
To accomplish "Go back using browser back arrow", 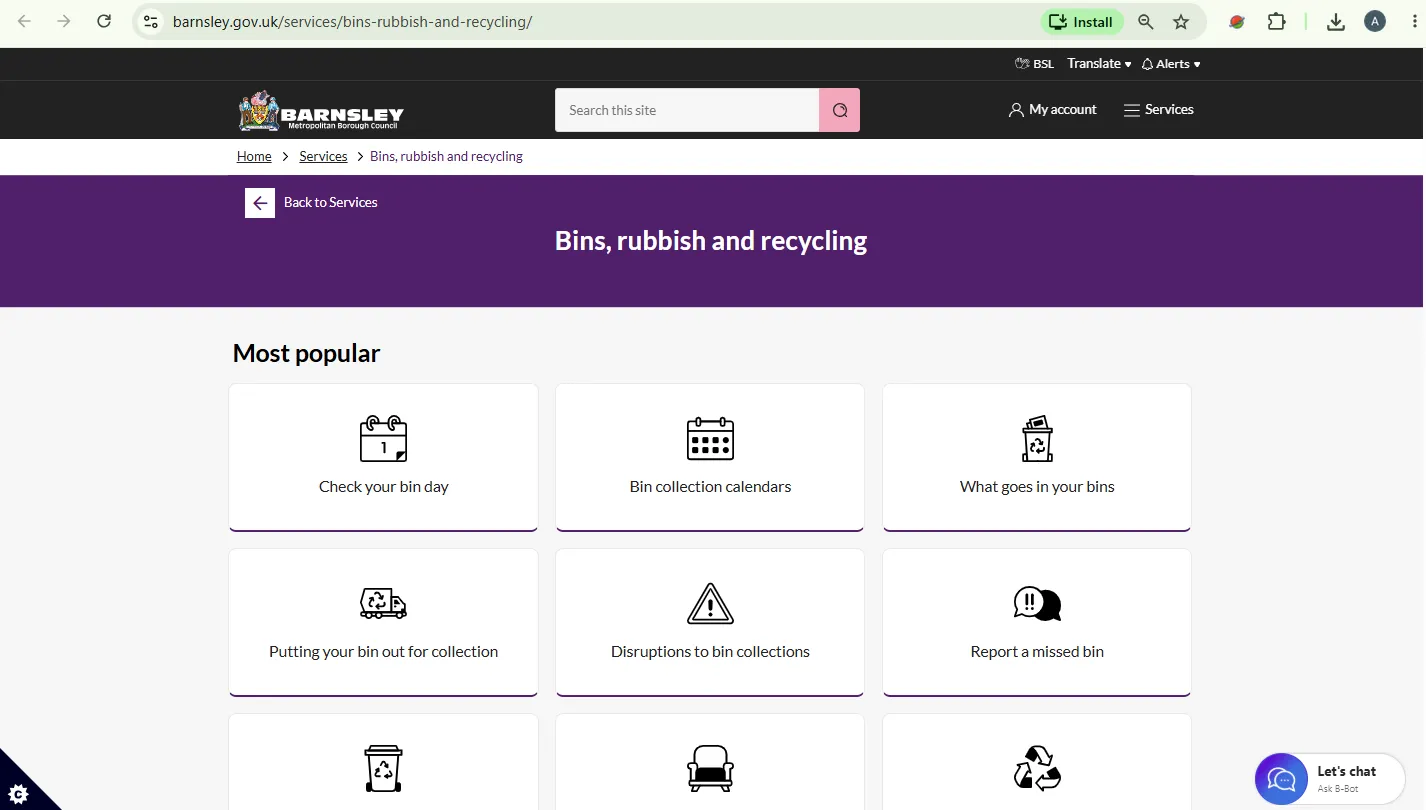I will coord(25,21).
